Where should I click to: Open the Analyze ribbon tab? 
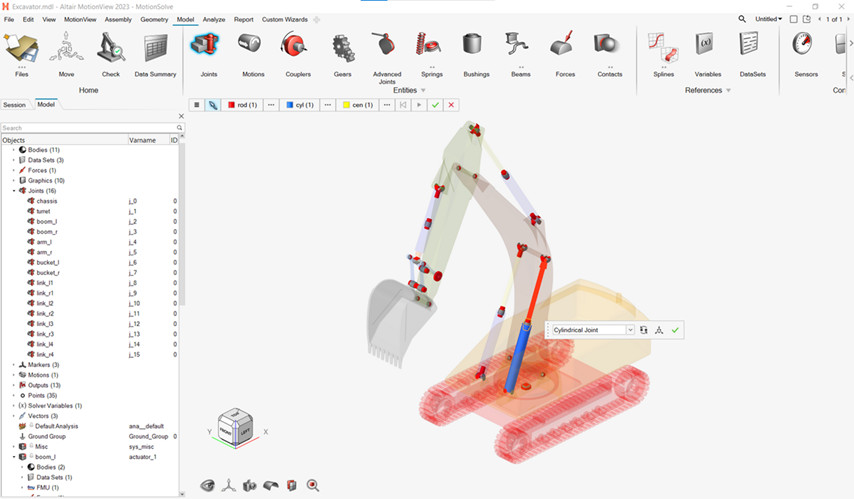click(x=214, y=19)
